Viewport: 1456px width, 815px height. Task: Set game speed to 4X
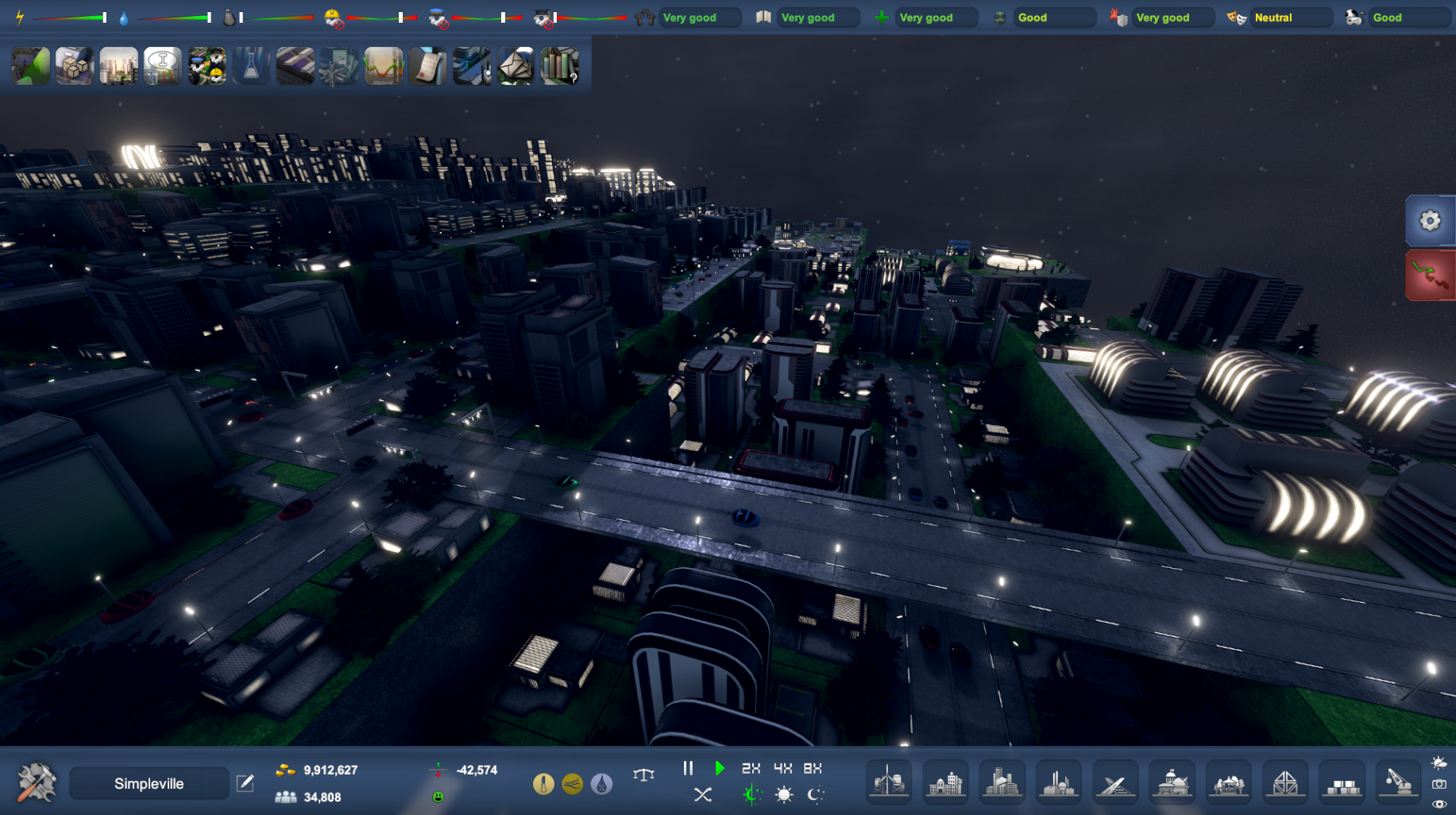coord(782,768)
